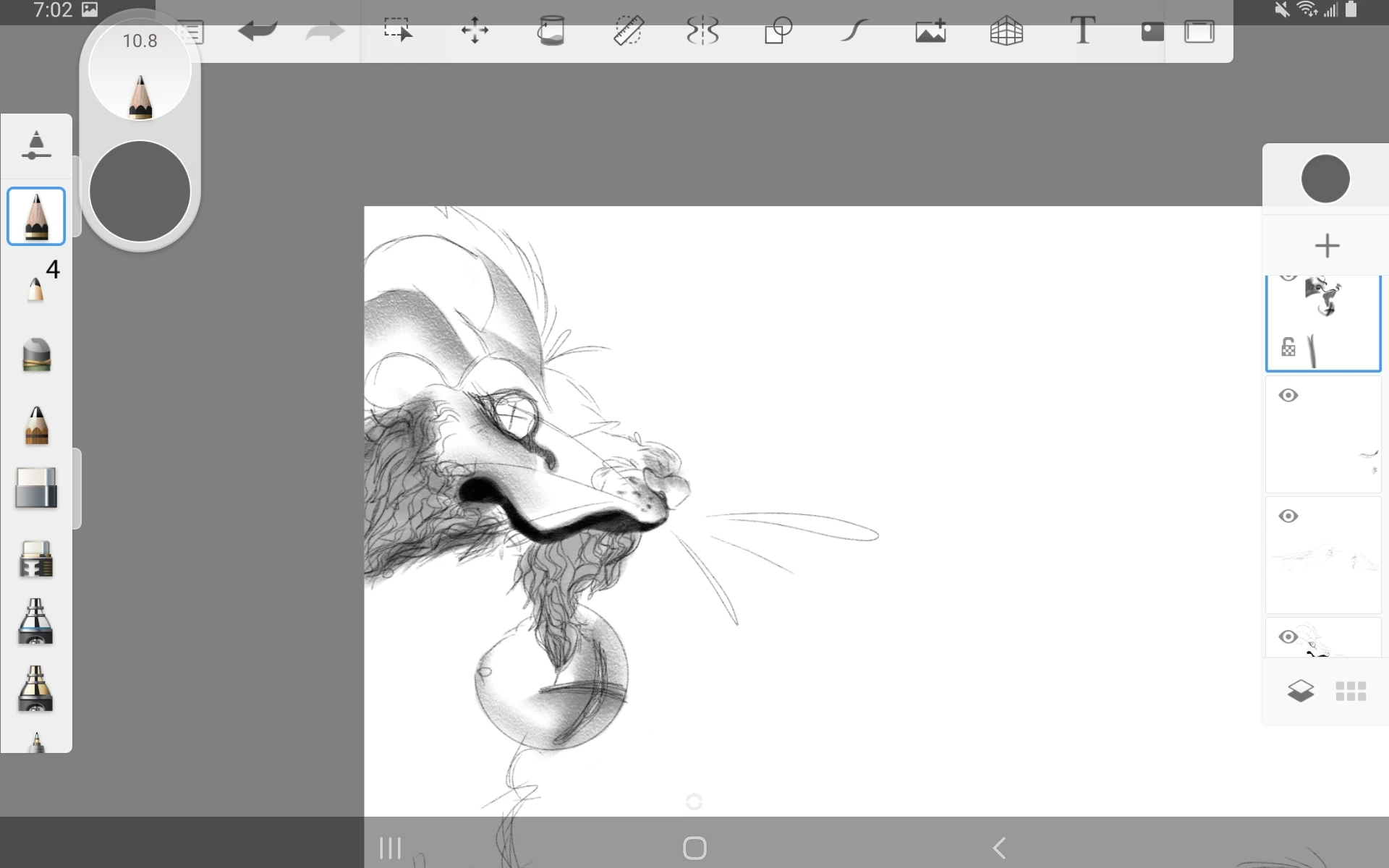
Task: Open the perspective guides tool
Action: click(1006, 31)
